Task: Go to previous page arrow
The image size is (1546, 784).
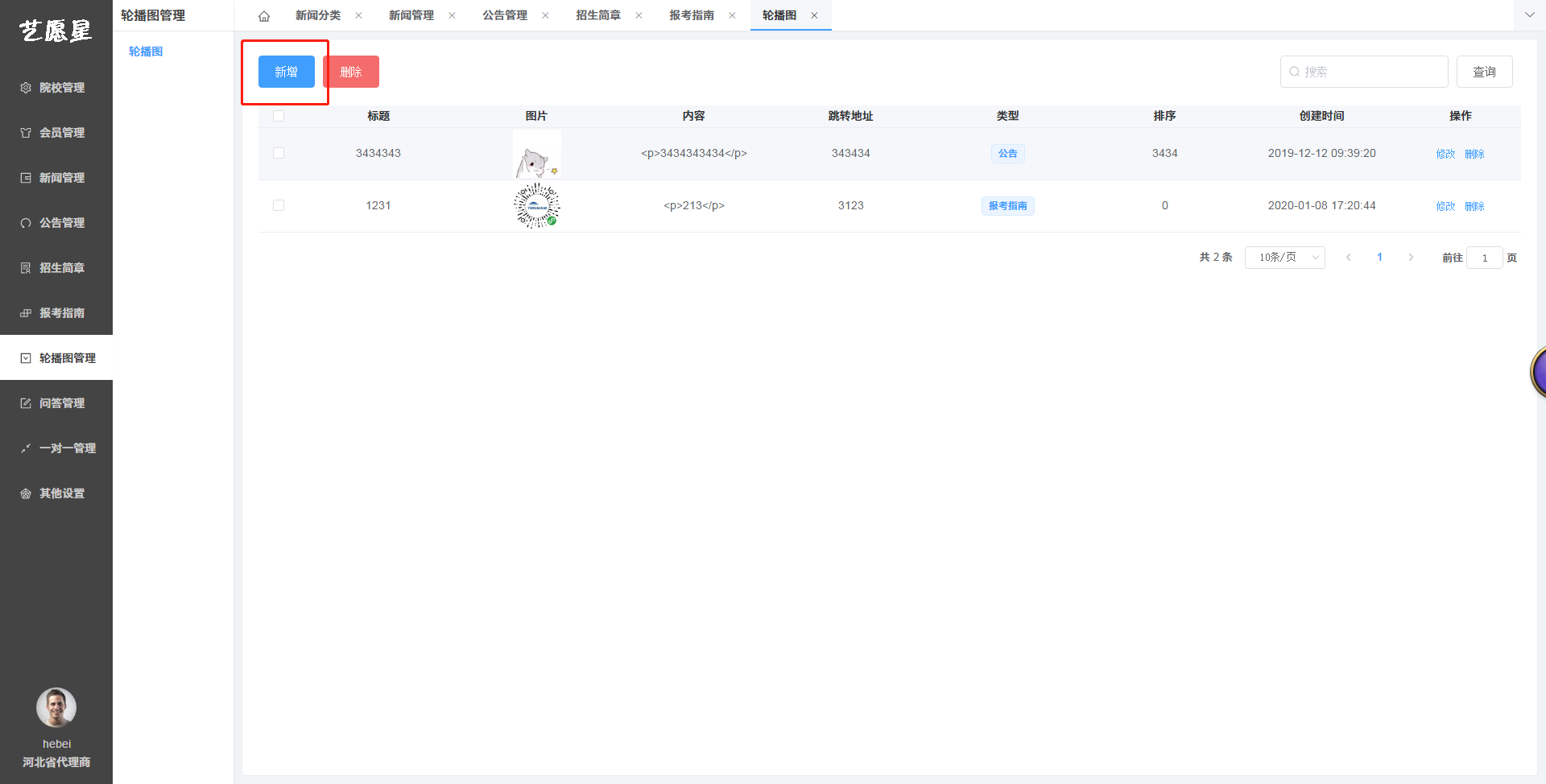Action: tap(1349, 258)
